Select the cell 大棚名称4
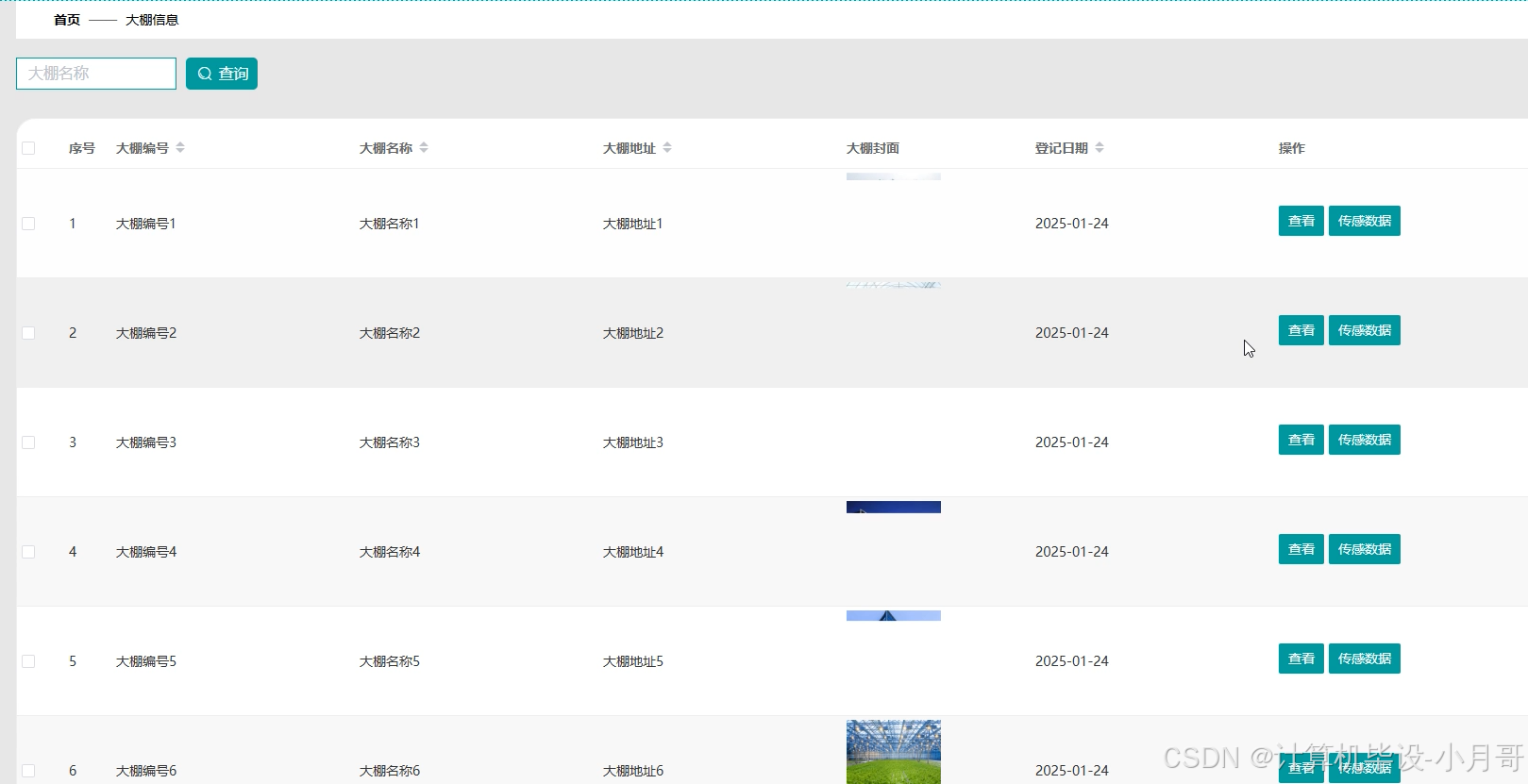 coord(390,552)
